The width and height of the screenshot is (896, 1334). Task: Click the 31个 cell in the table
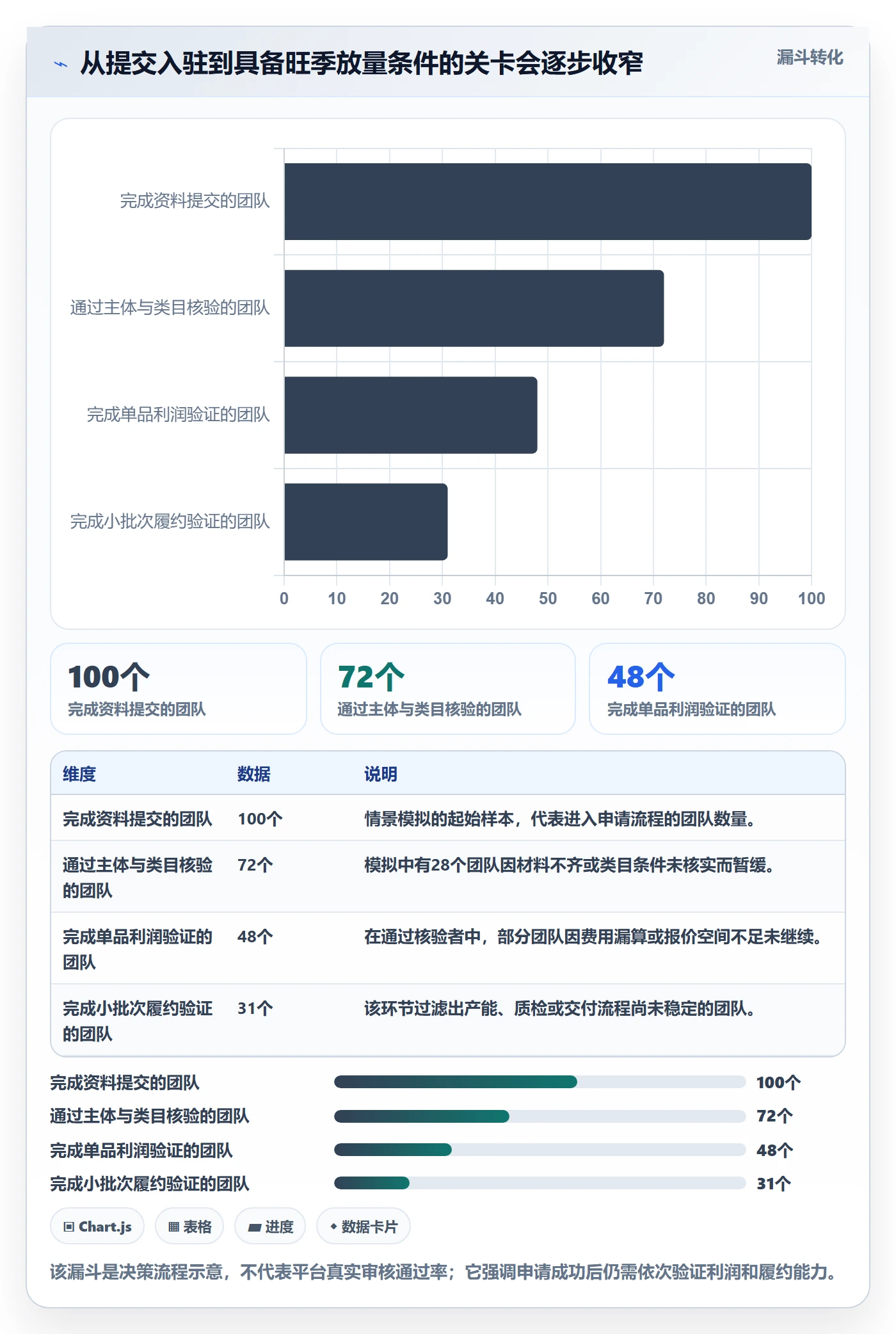pyautogui.click(x=255, y=1008)
